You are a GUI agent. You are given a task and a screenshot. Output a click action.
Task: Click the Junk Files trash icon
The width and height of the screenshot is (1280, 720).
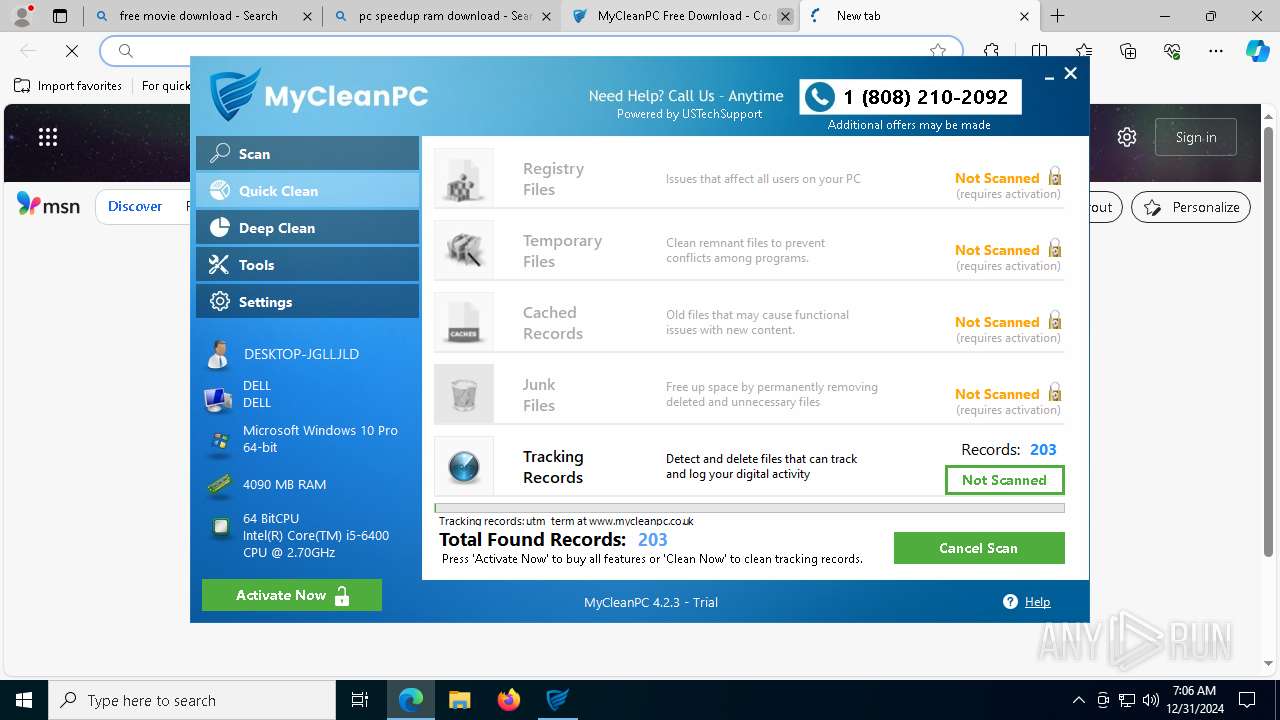pos(464,394)
